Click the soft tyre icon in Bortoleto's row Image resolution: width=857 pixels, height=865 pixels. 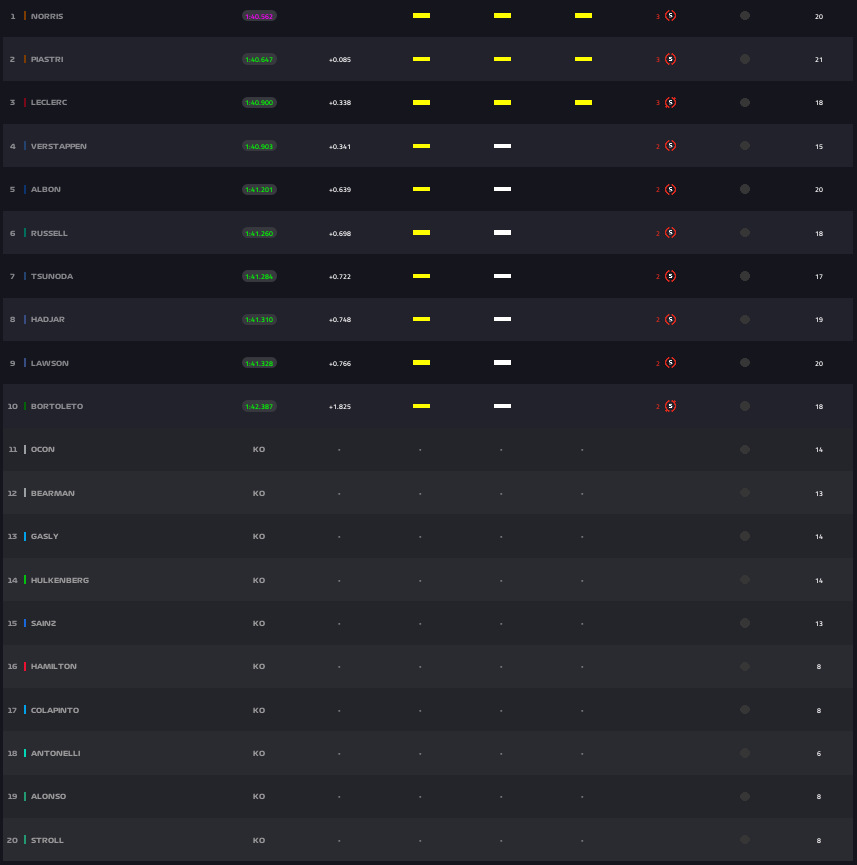670,406
